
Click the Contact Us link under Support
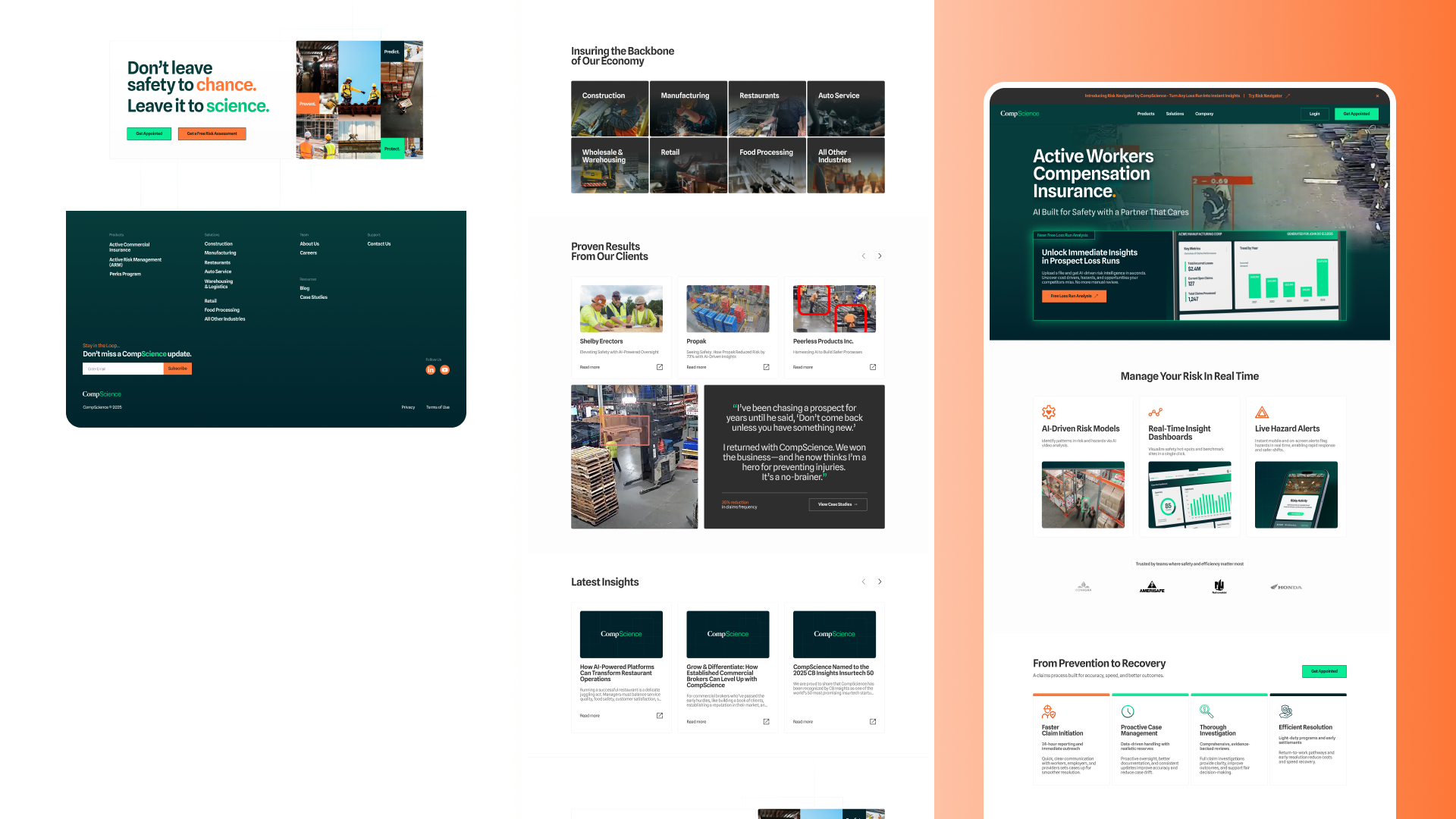tap(378, 243)
